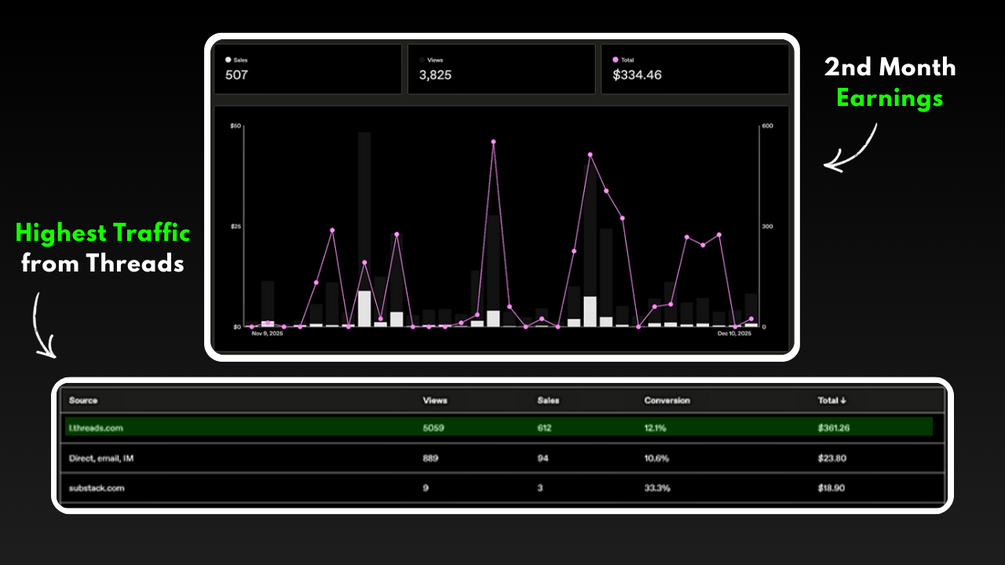Viewport: 1005px width, 565px height.
Task: Open the substack.com source row
Action: 502,488
